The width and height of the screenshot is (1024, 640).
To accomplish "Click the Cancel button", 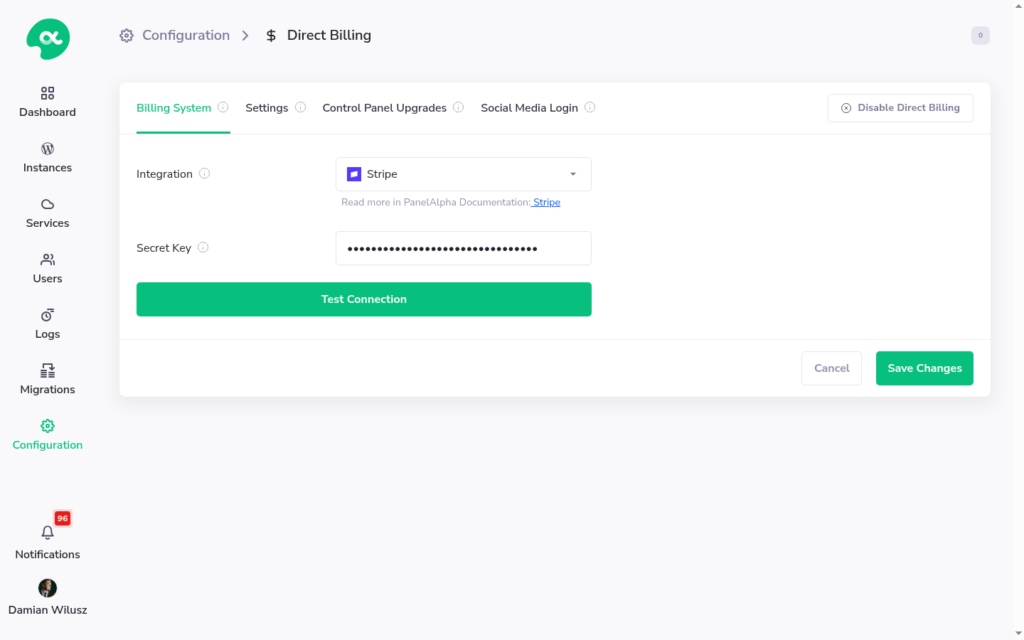I will click(831, 368).
